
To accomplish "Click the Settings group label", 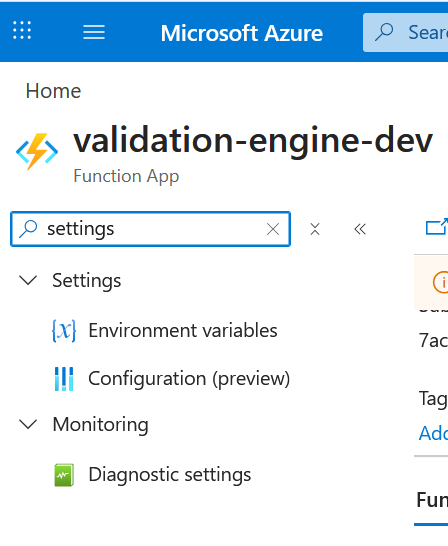I will (x=87, y=281).
